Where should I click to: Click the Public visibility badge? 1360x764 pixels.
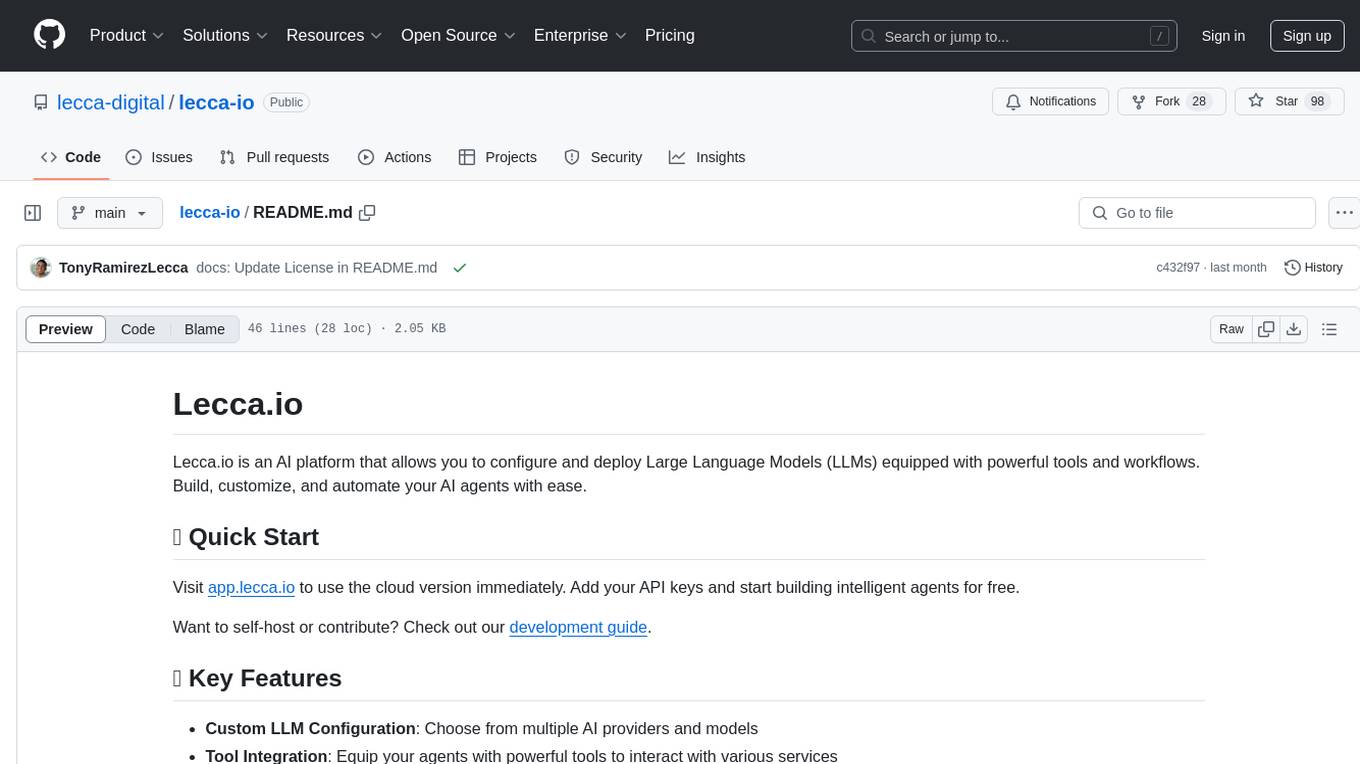(x=286, y=102)
